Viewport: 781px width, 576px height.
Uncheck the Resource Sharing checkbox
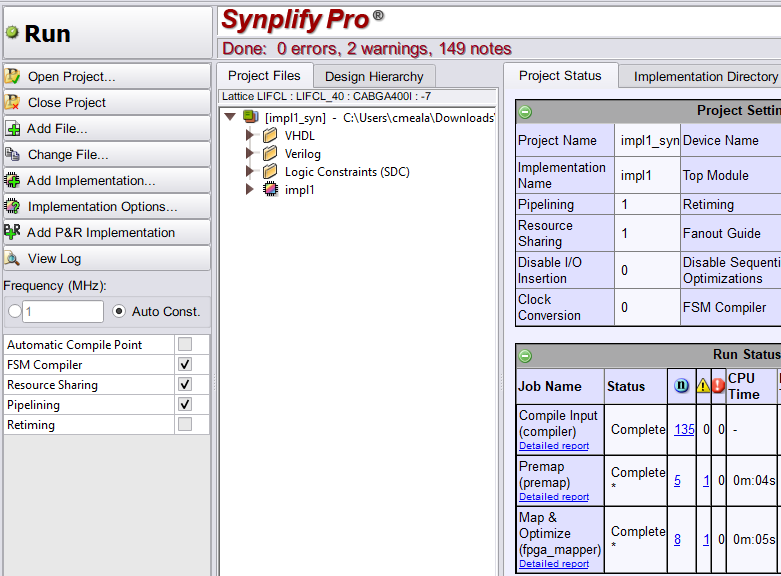pyautogui.click(x=185, y=384)
